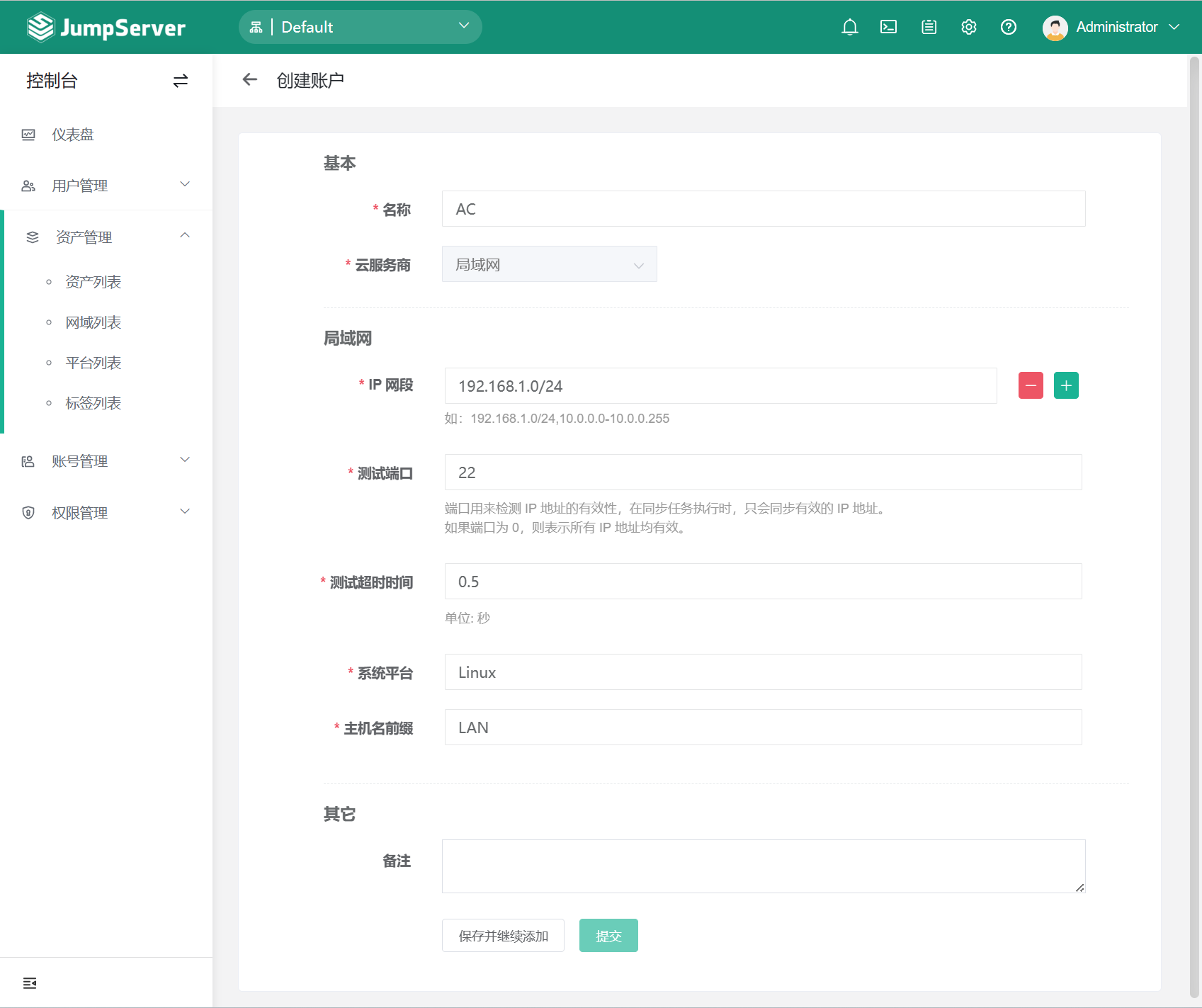Image resolution: width=1202 pixels, height=1008 pixels.
Task: Add another IP segment with the plus button
Action: tap(1066, 385)
